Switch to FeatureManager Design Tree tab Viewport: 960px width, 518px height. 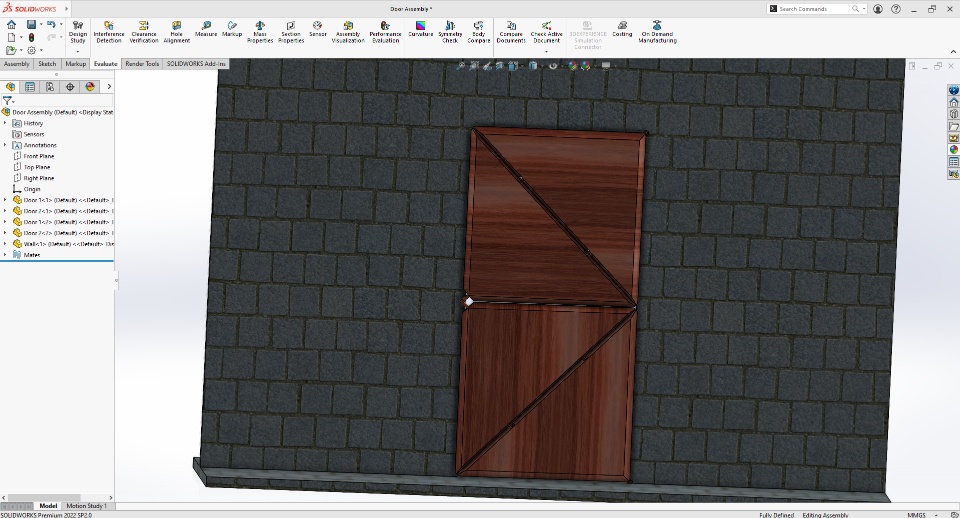point(10,87)
